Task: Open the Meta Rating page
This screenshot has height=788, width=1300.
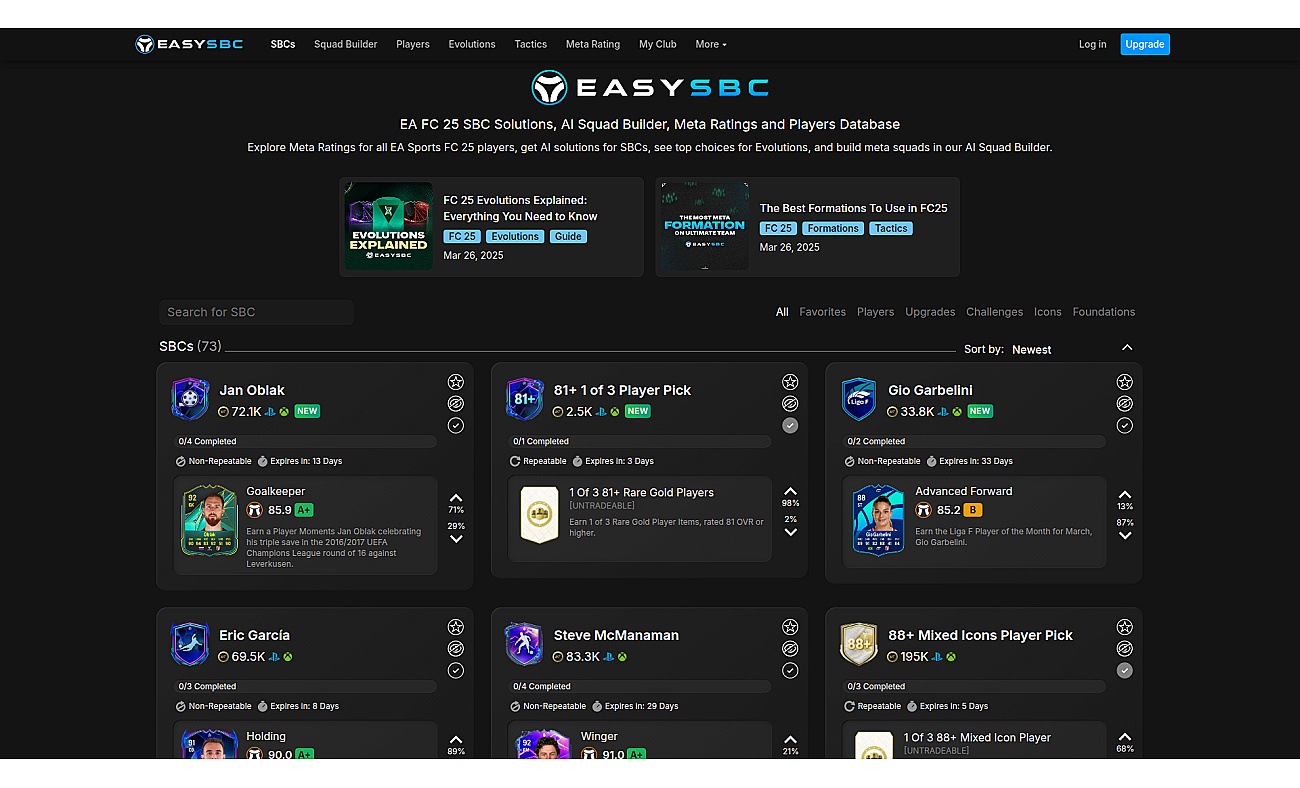Action: [593, 44]
